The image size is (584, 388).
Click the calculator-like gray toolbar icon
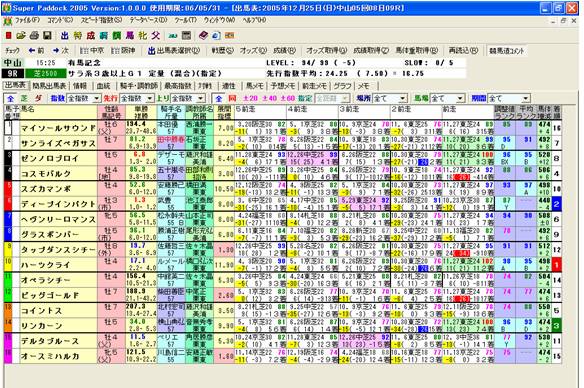coord(186,35)
